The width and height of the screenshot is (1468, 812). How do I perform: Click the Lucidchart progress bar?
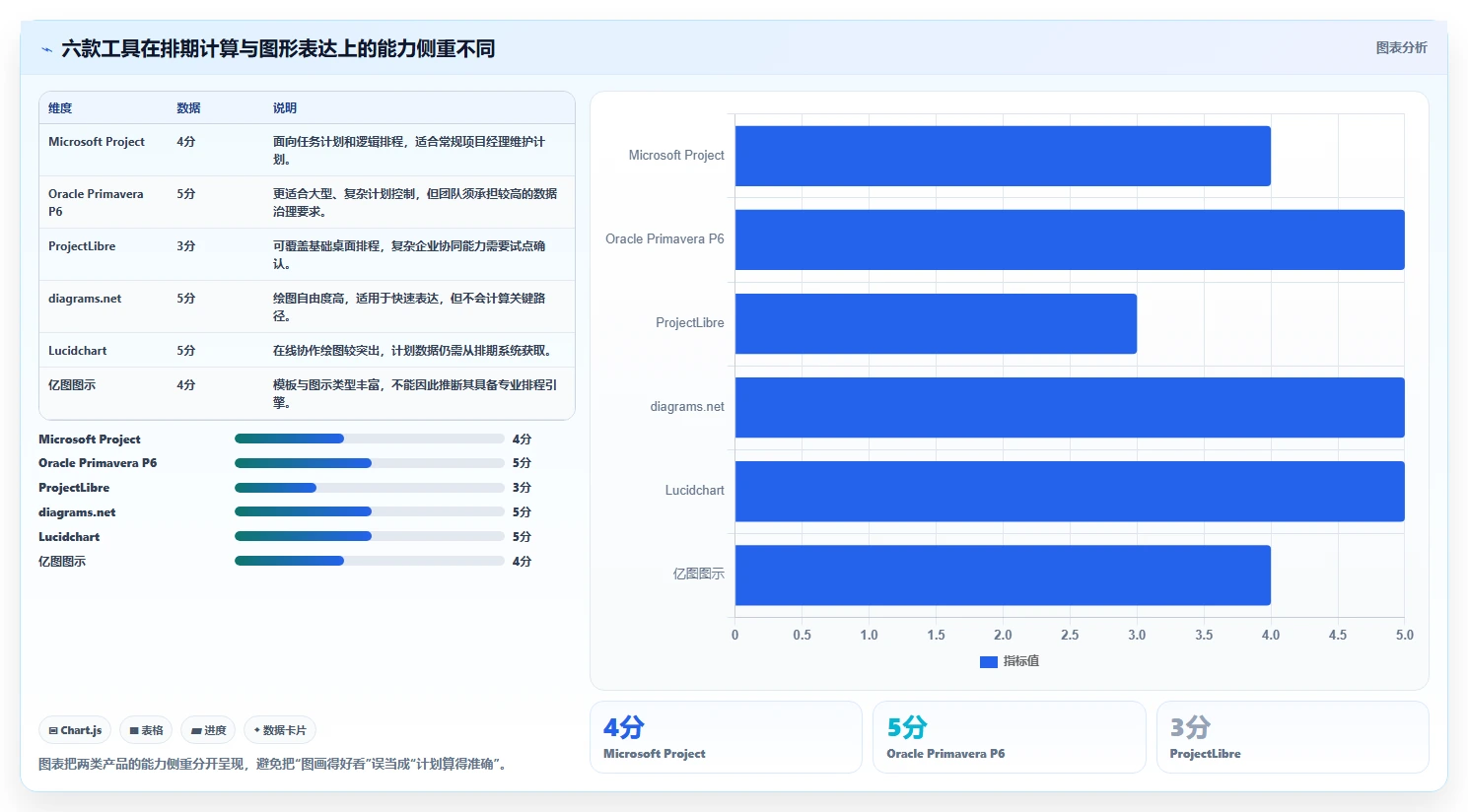[x=369, y=537]
